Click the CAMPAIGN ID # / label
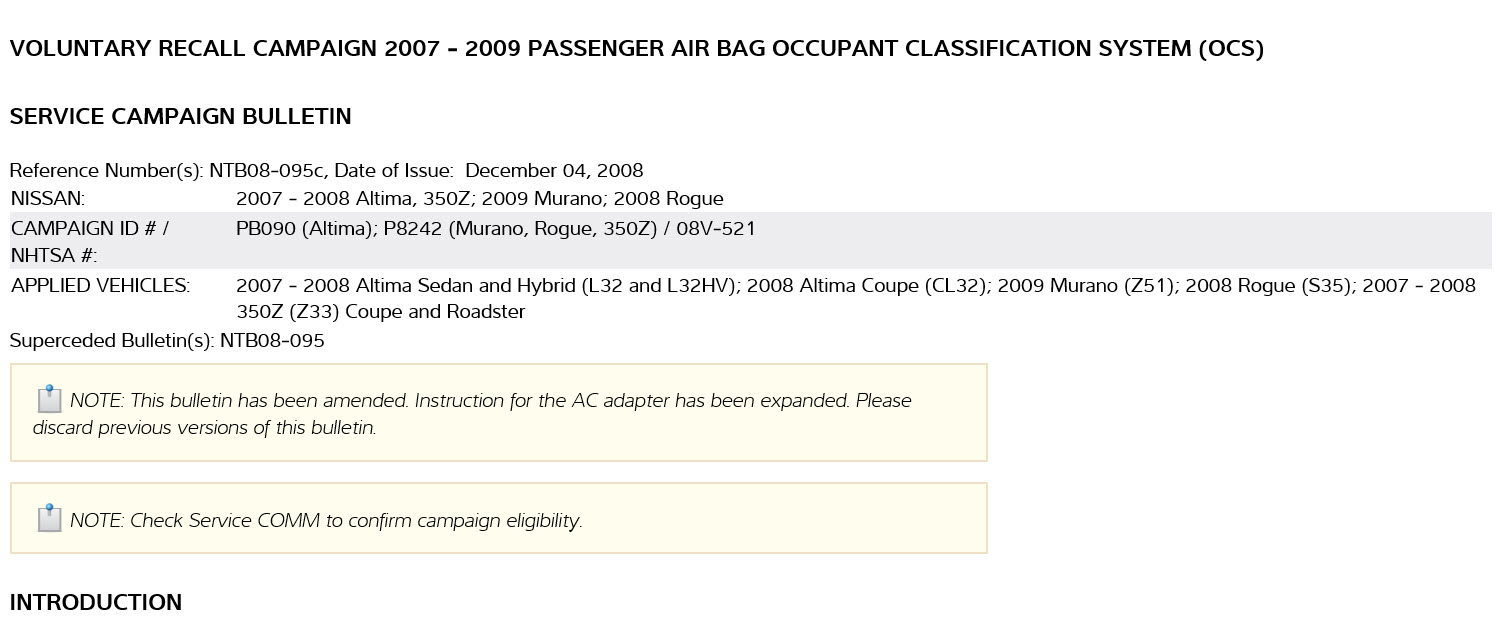1501x623 pixels. (90, 228)
